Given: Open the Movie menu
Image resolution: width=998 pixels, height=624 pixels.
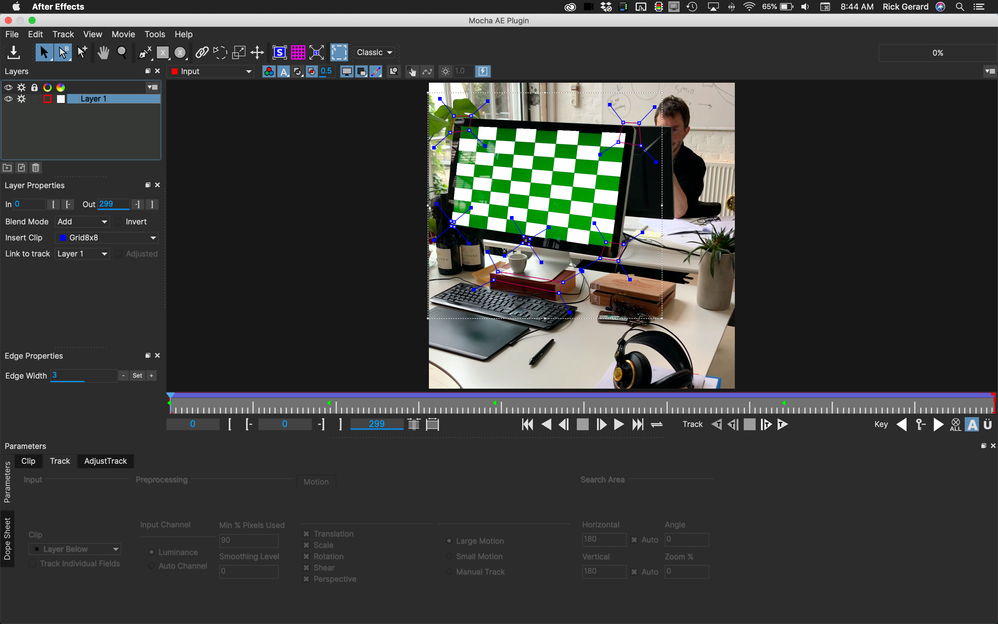Looking at the screenshot, I should tap(123, 34).
